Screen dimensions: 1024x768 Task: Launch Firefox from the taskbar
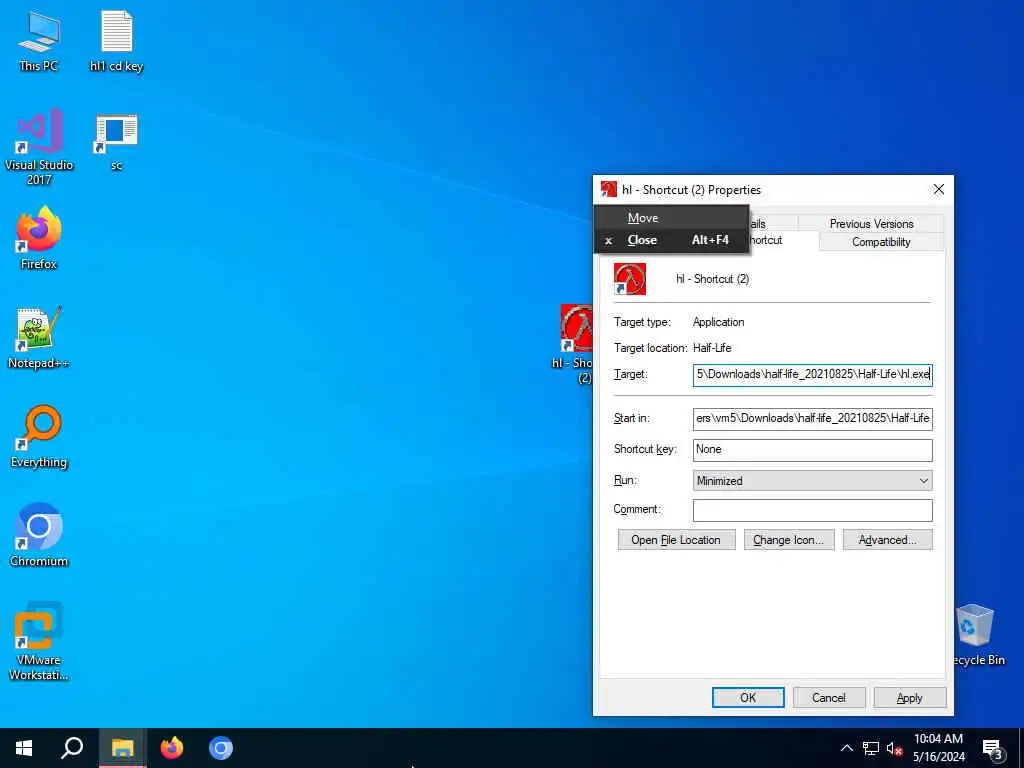[172, 748]
